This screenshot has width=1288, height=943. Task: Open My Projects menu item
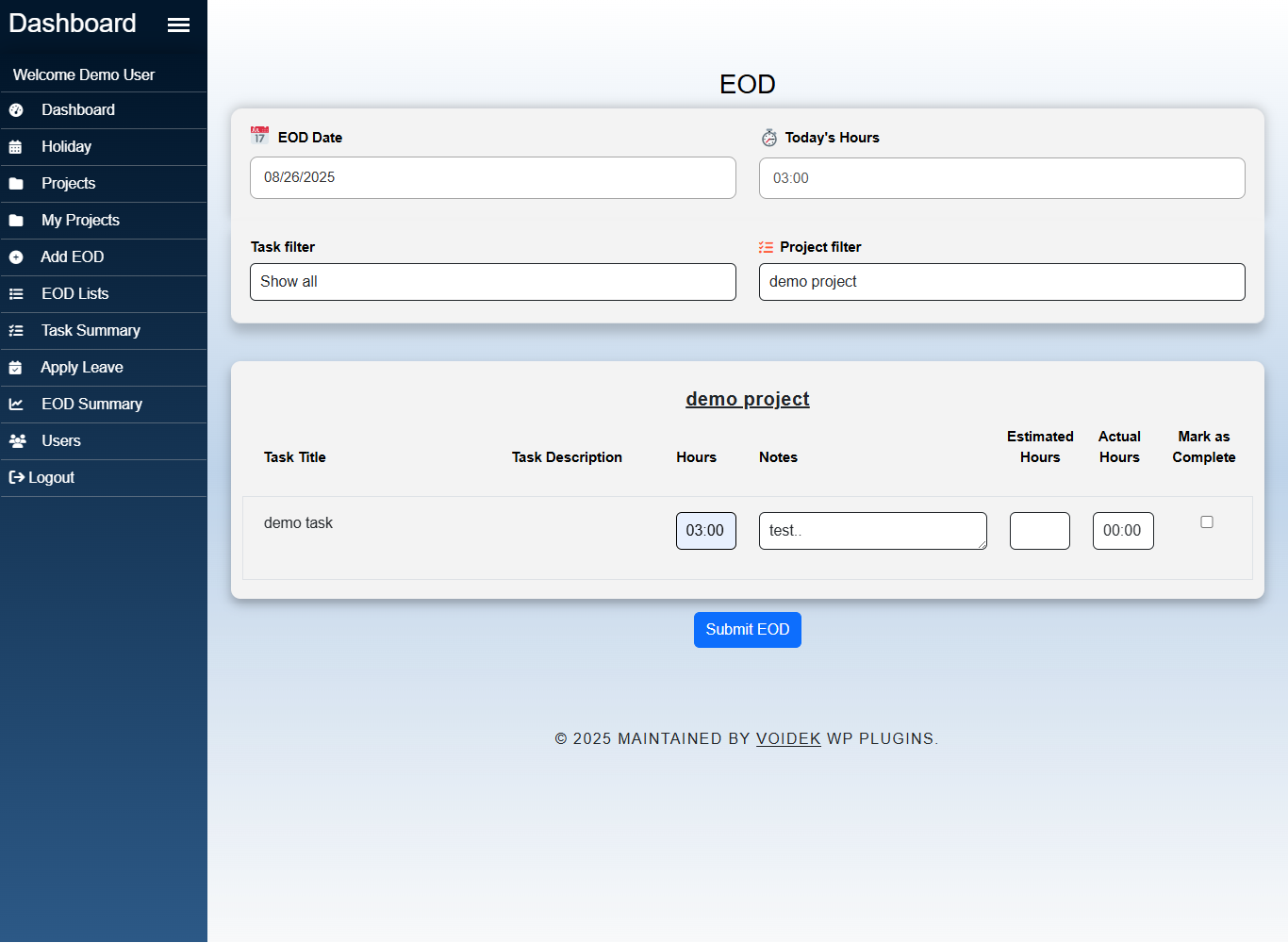tap(80, 221)
